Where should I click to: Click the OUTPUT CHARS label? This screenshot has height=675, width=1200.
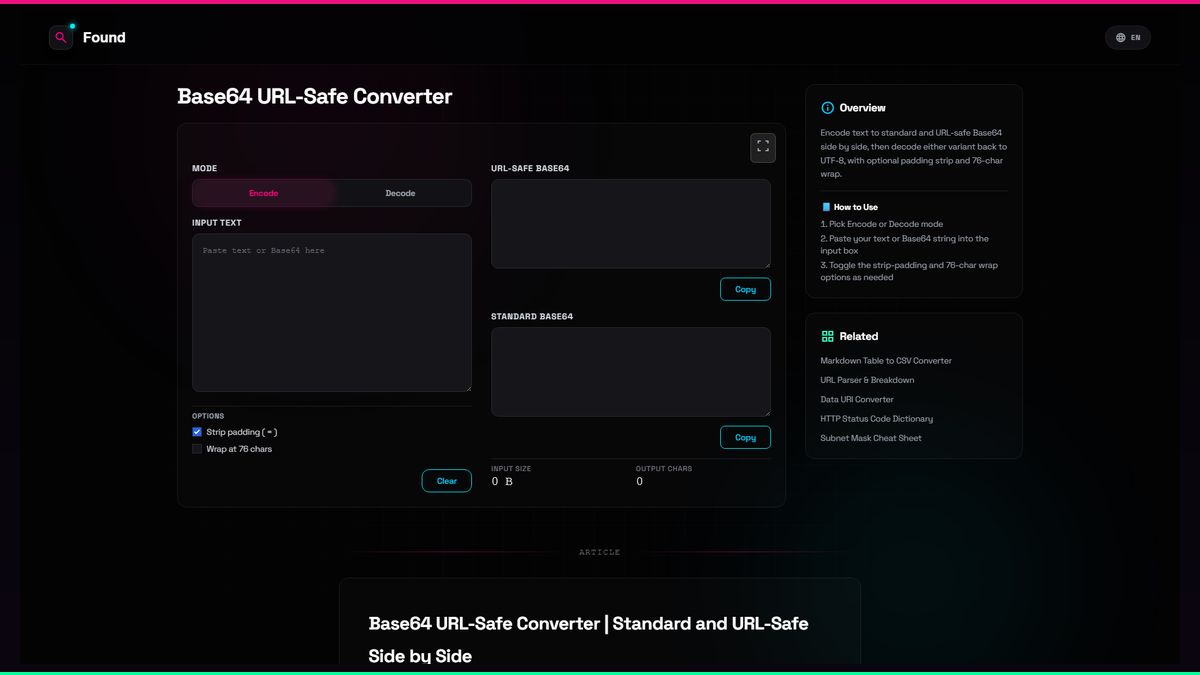(x=664, y=469)
